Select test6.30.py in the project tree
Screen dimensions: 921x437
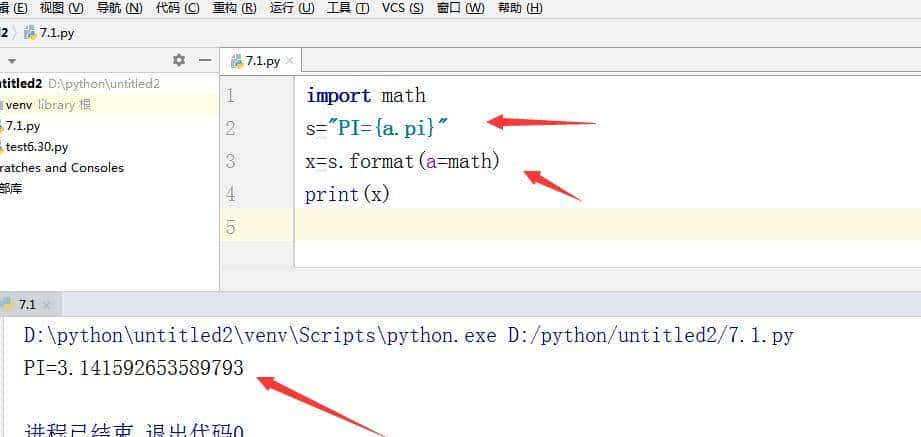pyautogui.click(x=36, y=147)
